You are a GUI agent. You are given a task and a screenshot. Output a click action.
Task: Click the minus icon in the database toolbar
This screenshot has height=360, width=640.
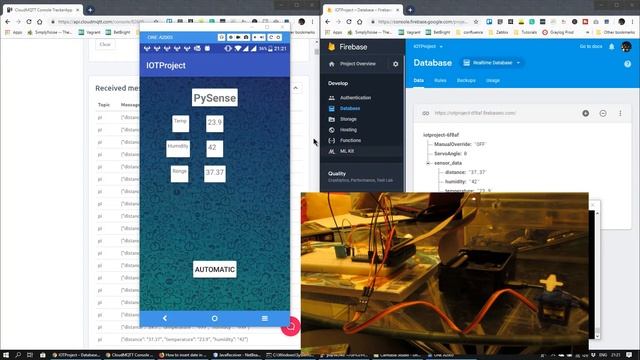pos(603,113)
